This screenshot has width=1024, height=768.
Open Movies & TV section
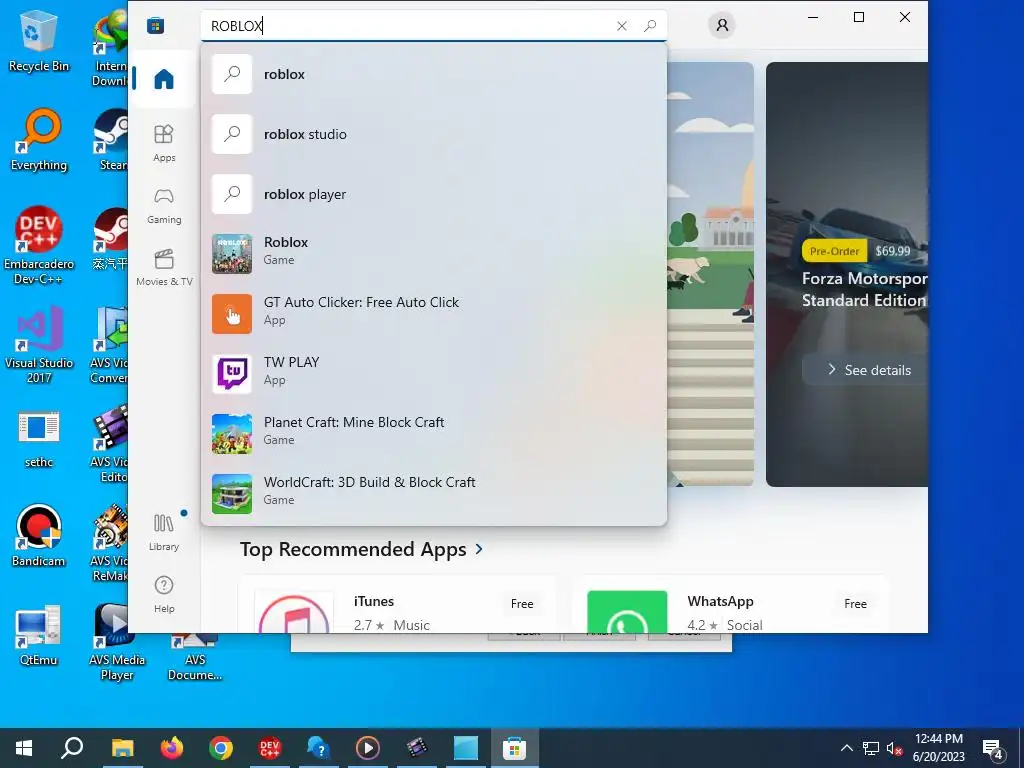(x=164, y=267)
